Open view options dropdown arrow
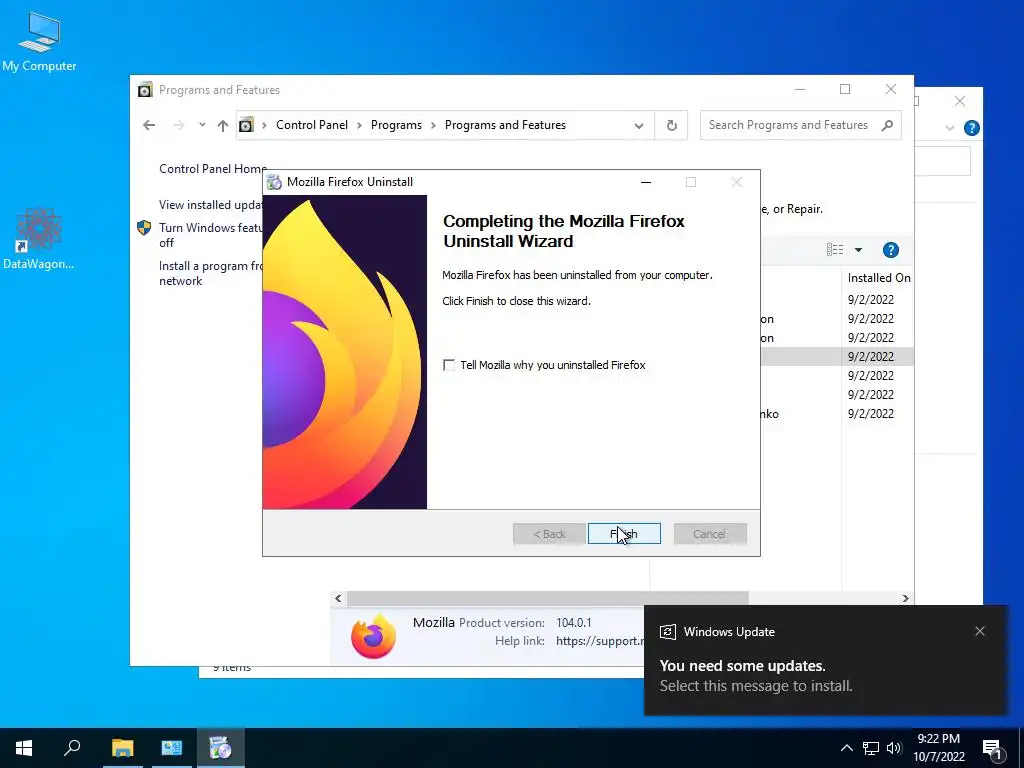This screenshot has height=768, width=1024. (858, 249)
